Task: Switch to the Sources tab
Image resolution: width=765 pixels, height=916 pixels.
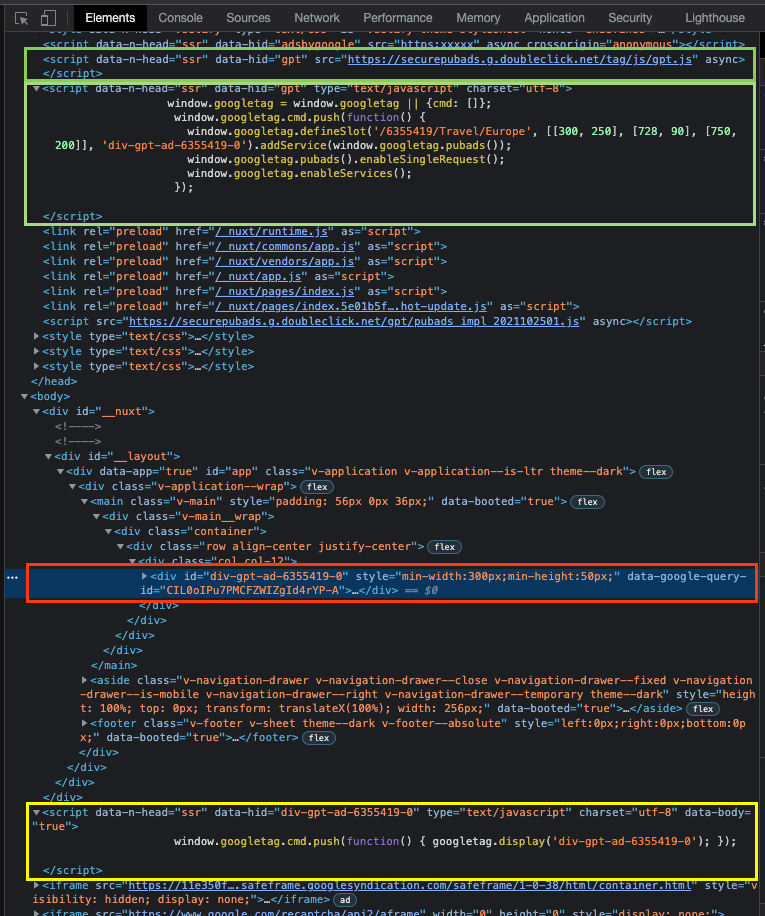Action: click(x=248, y=18)
